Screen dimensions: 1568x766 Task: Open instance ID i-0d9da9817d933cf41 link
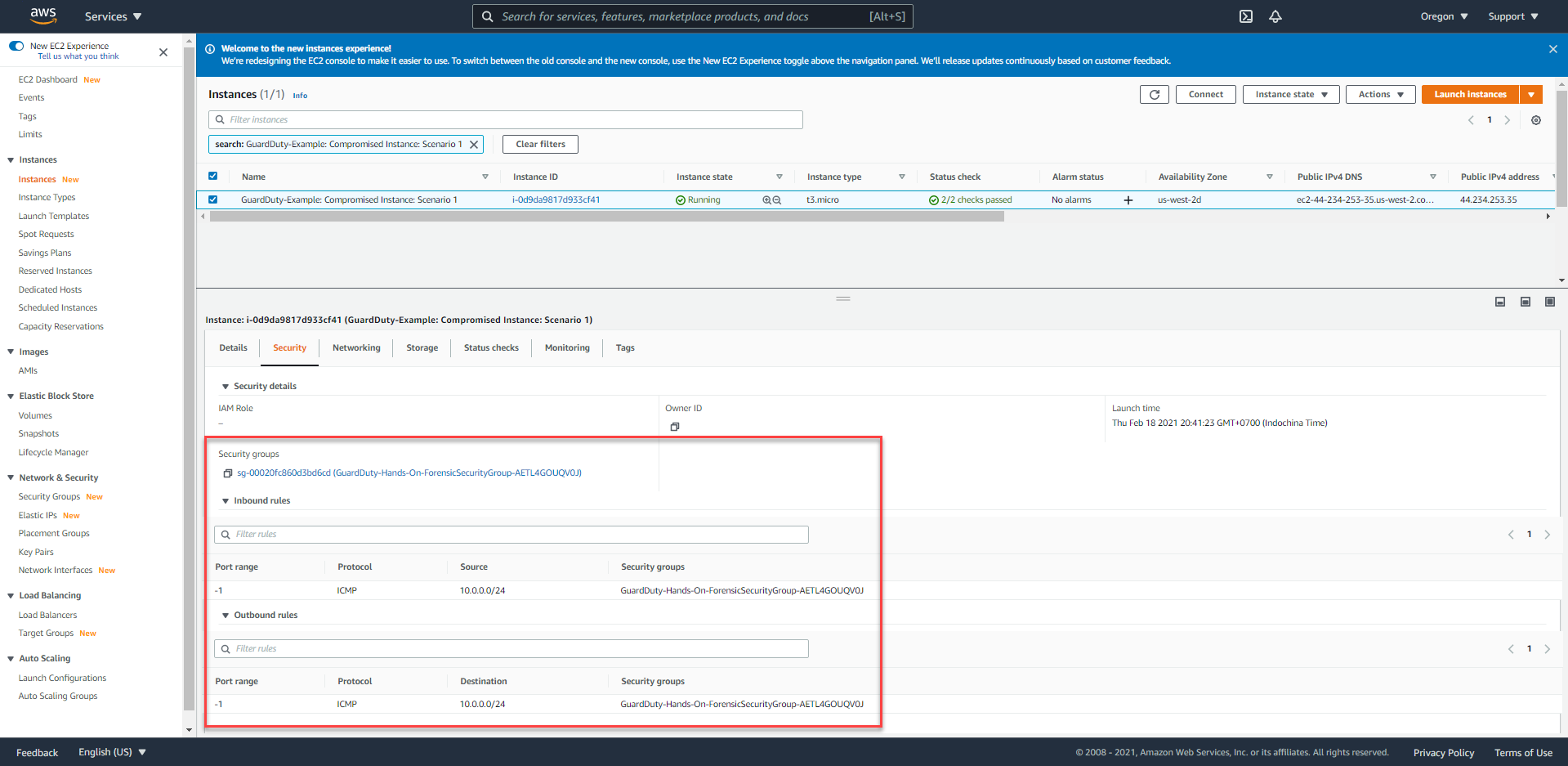[556, 200]
